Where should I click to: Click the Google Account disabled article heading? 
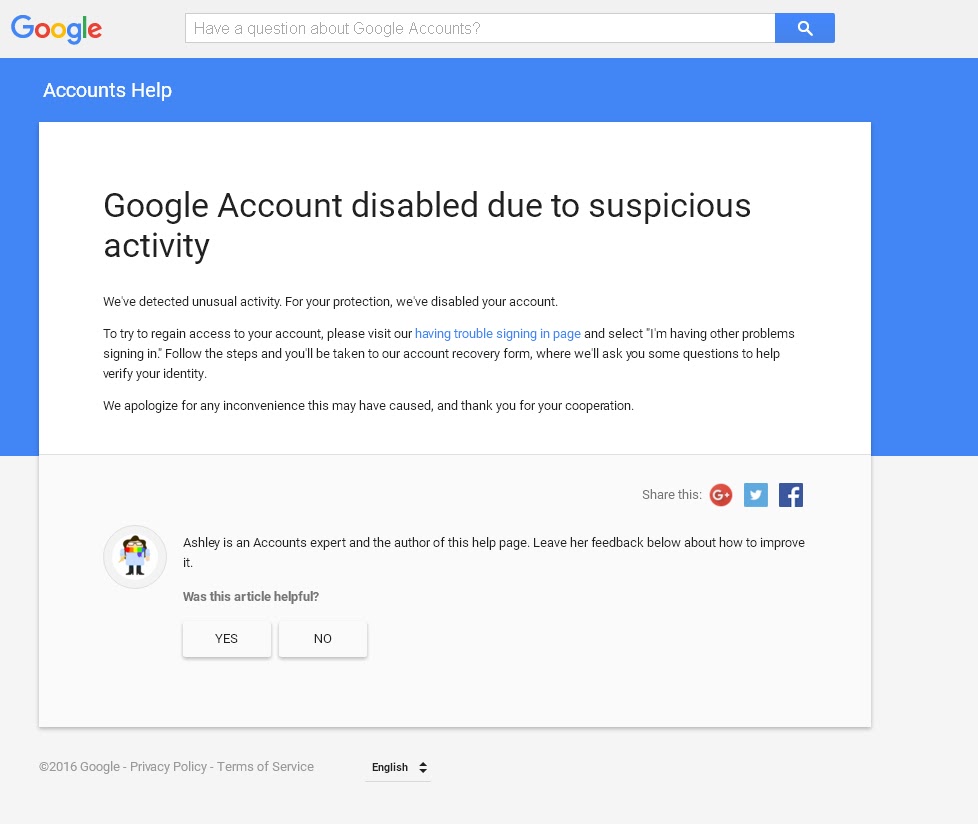427,225
